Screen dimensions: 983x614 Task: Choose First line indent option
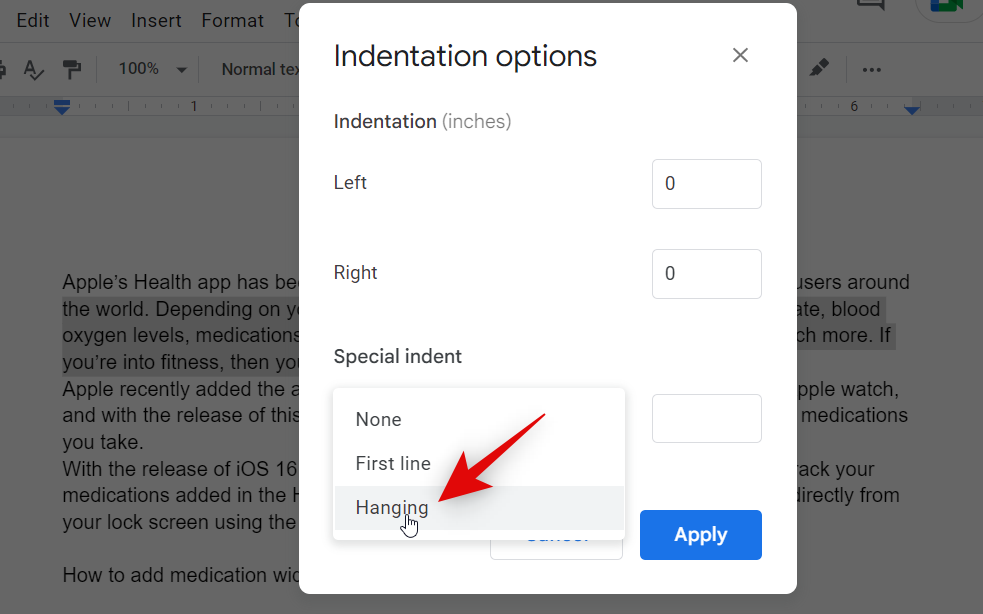point(393,464)
